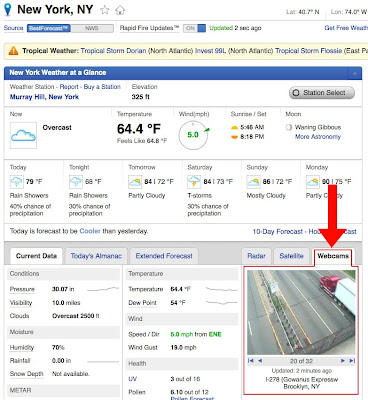This screenshot has height=400, width=368.
Task: Switch to the Satellite tab
Action: pyautogui.click(x=291, y=256)
